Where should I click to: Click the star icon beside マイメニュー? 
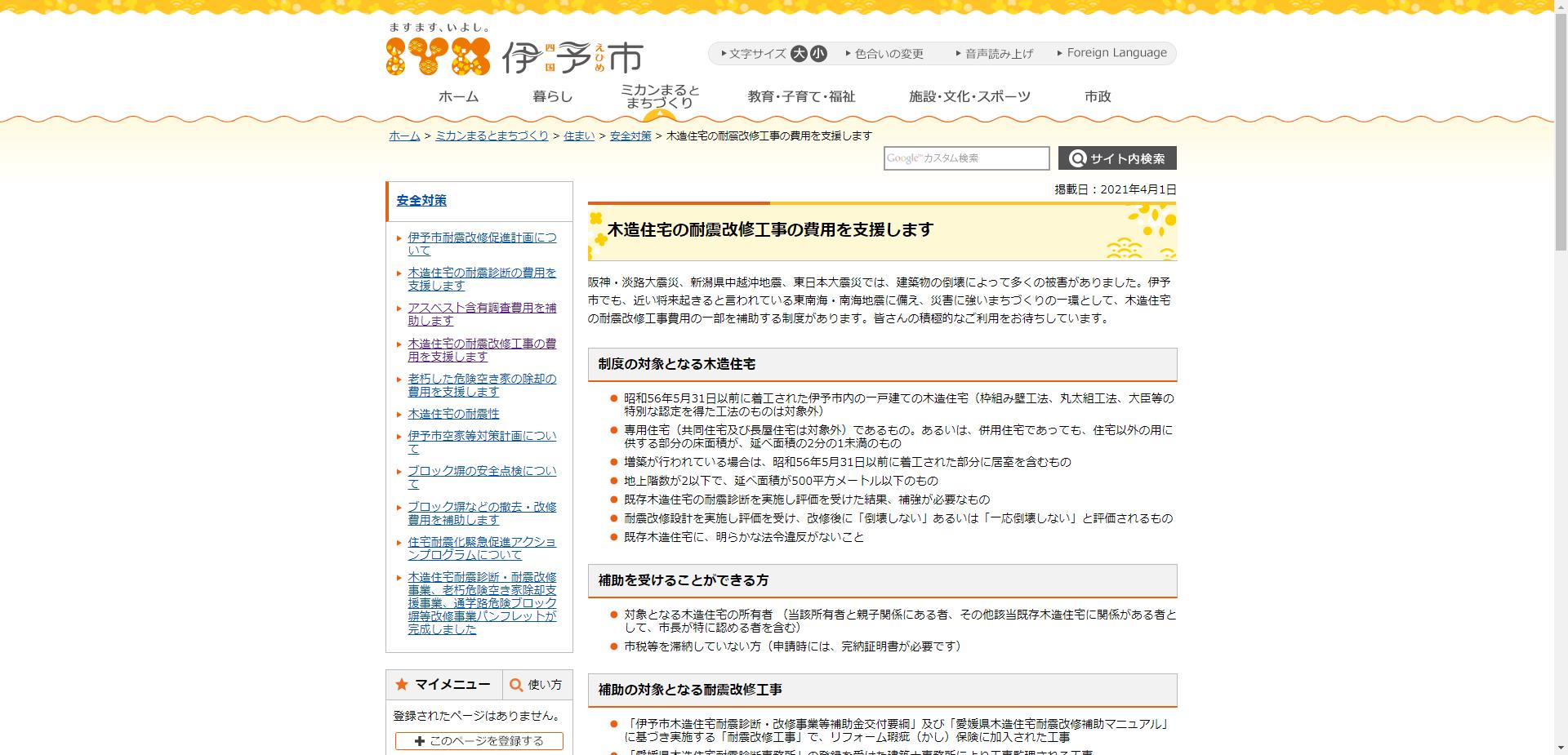click(401, 685)
